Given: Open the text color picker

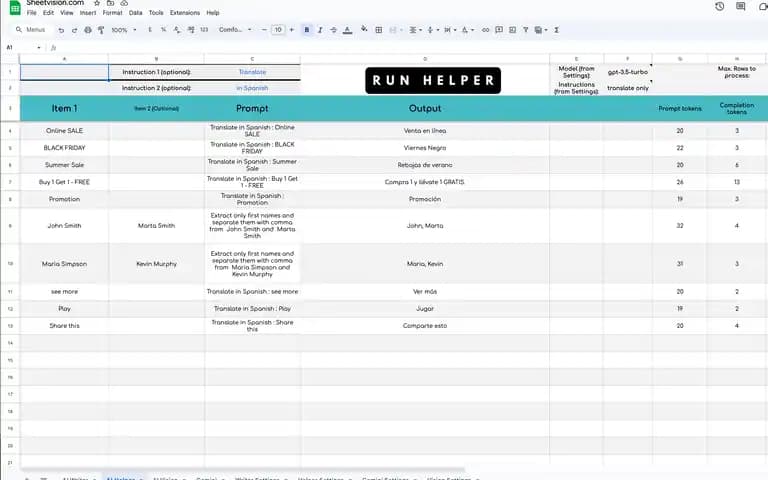Looking at the screenshot, I should 347,30.
